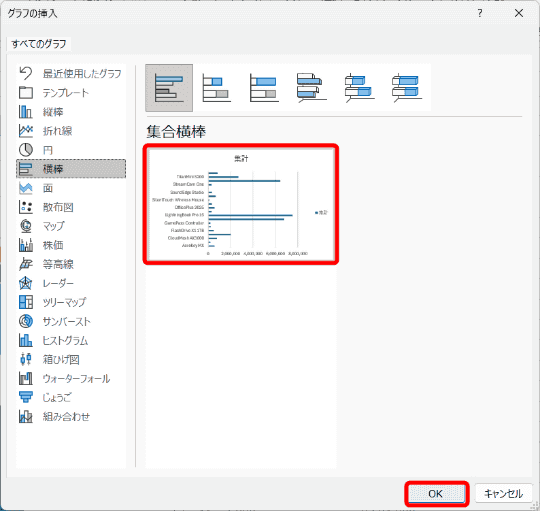The height and width of the screenshot is (511, 540).
Task: Open the 縦棒 column chart category
Action: 71,112
